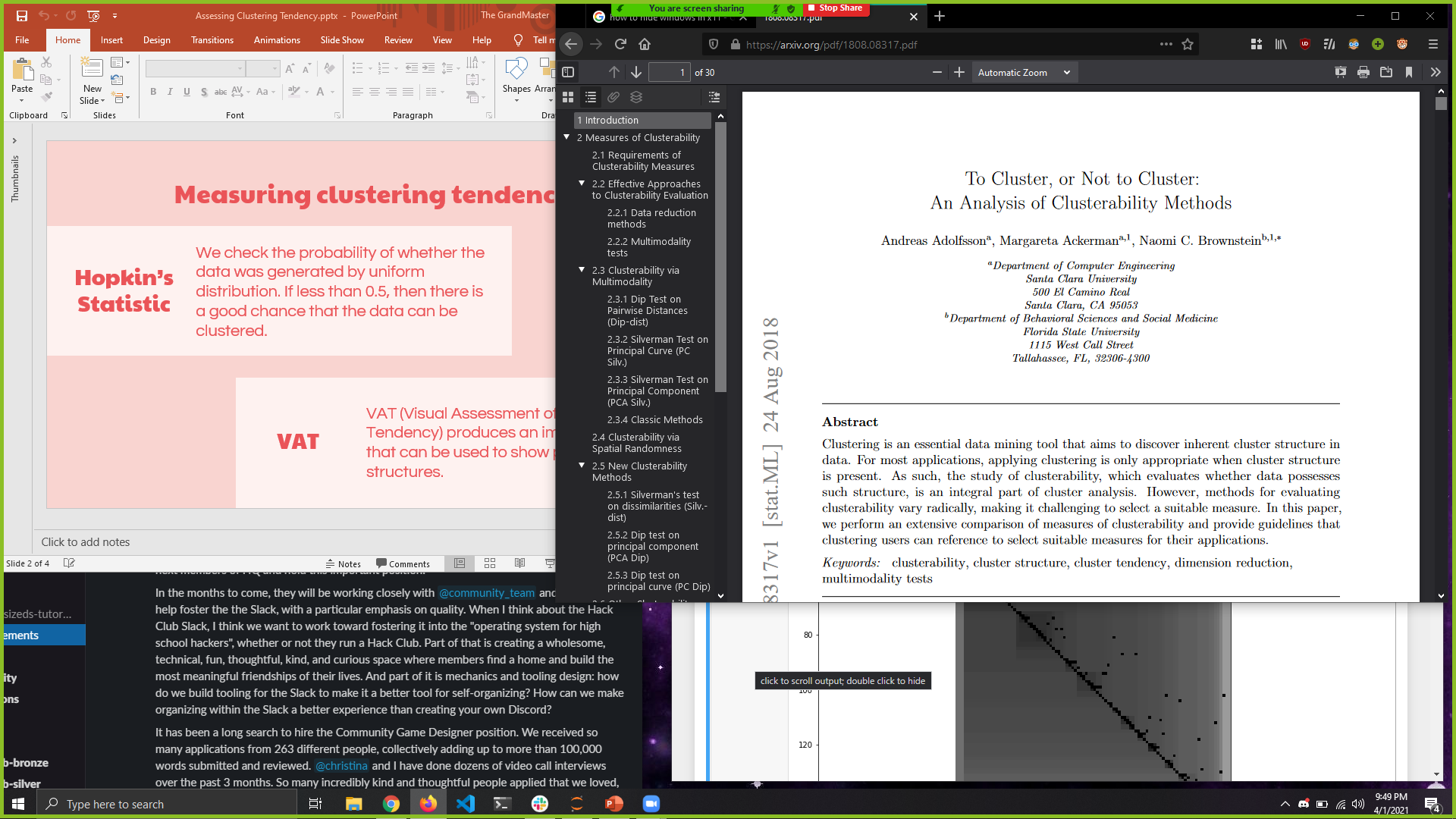Show PDF layers panel
This screenshot has width=1456, height=819.
pos(636,97)
